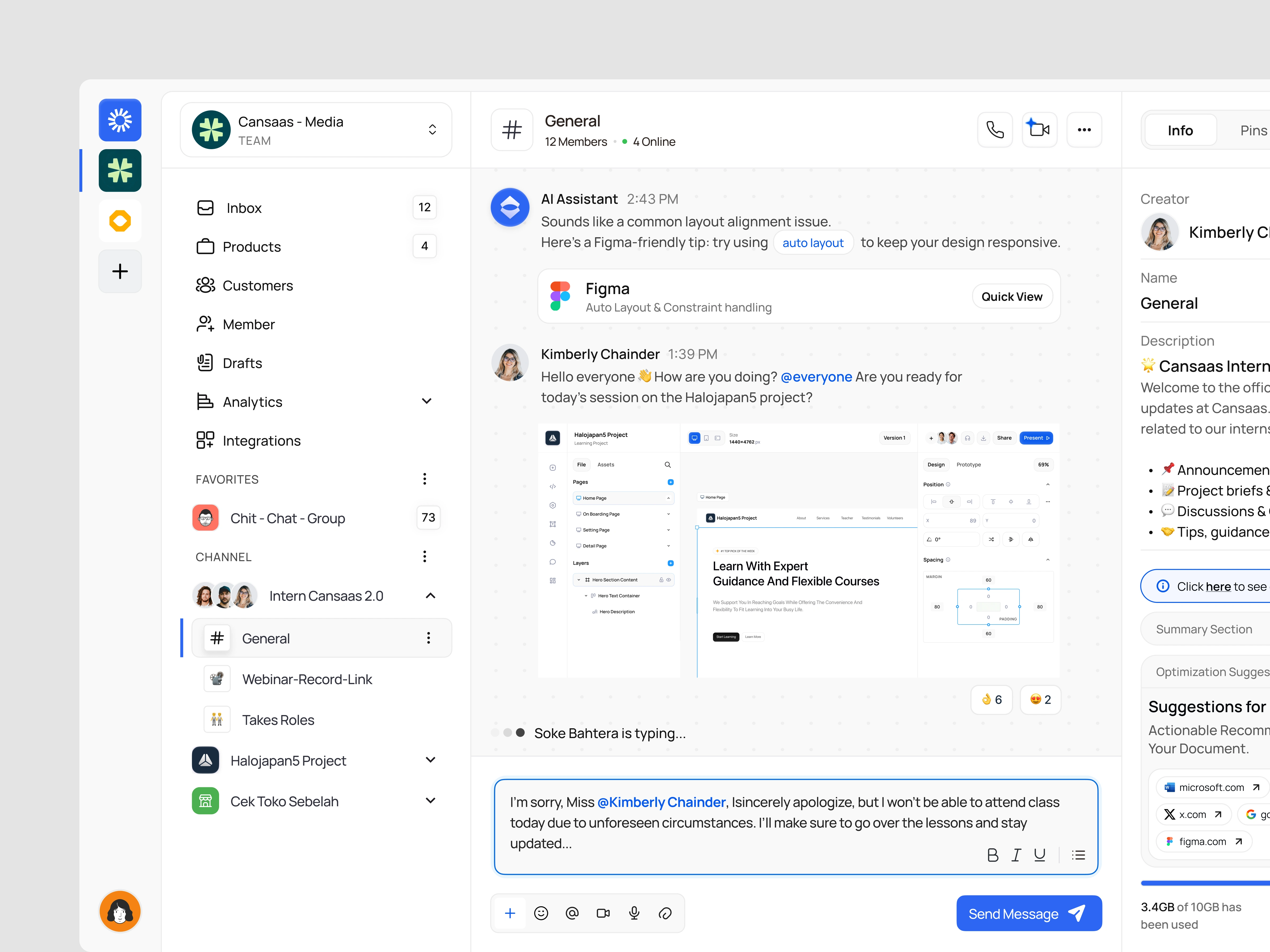Viewport: 1270px width, 952px height.
Task: Open the Cansaas - Media team switcher
Action: pos(432,130)
